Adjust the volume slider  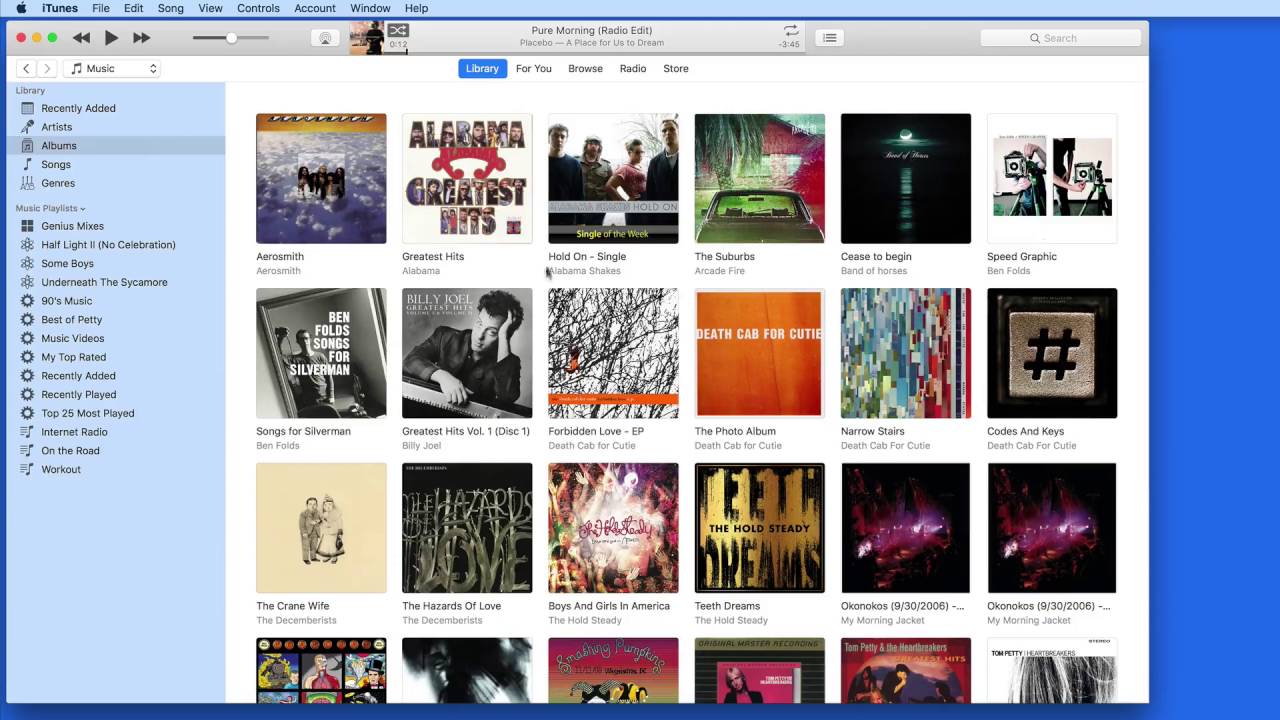tap(231, 38)
